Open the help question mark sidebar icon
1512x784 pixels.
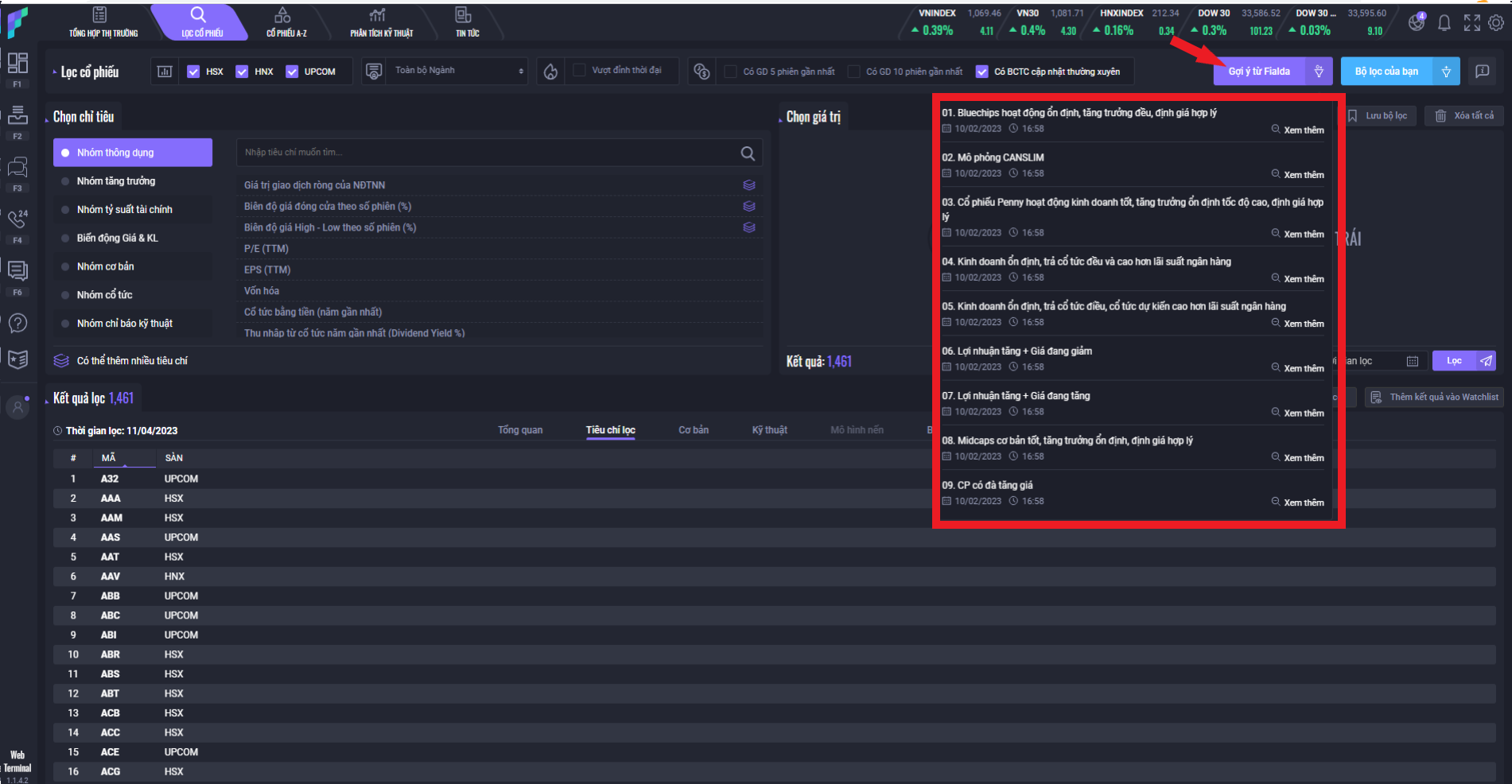pyautogui.click(x=17, y=324)
